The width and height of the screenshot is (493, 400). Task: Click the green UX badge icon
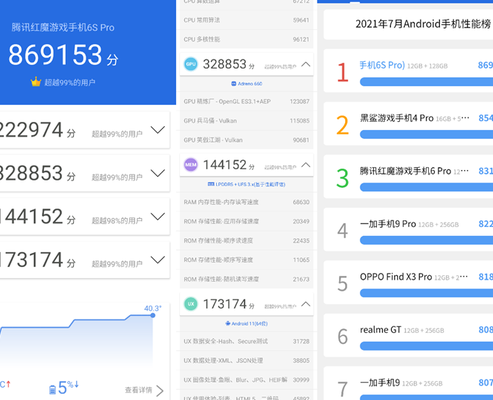coord(191,304)
